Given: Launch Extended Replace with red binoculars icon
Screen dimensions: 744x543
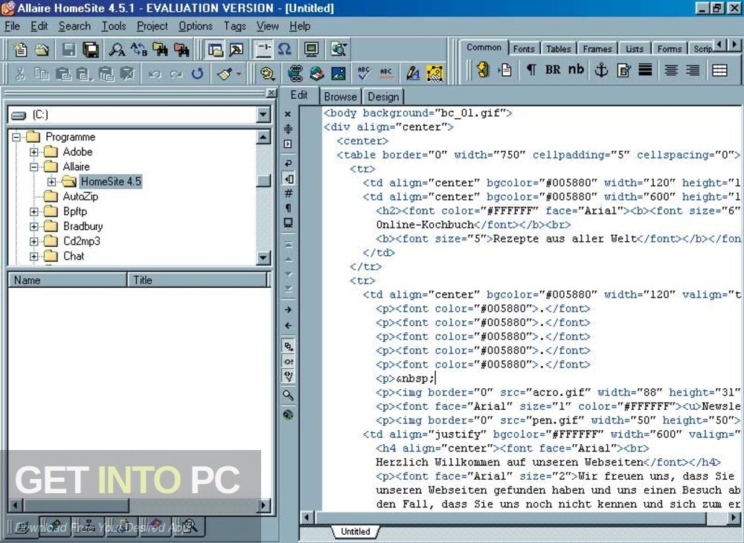Looking at the screenshot, I should pos(181,49).
